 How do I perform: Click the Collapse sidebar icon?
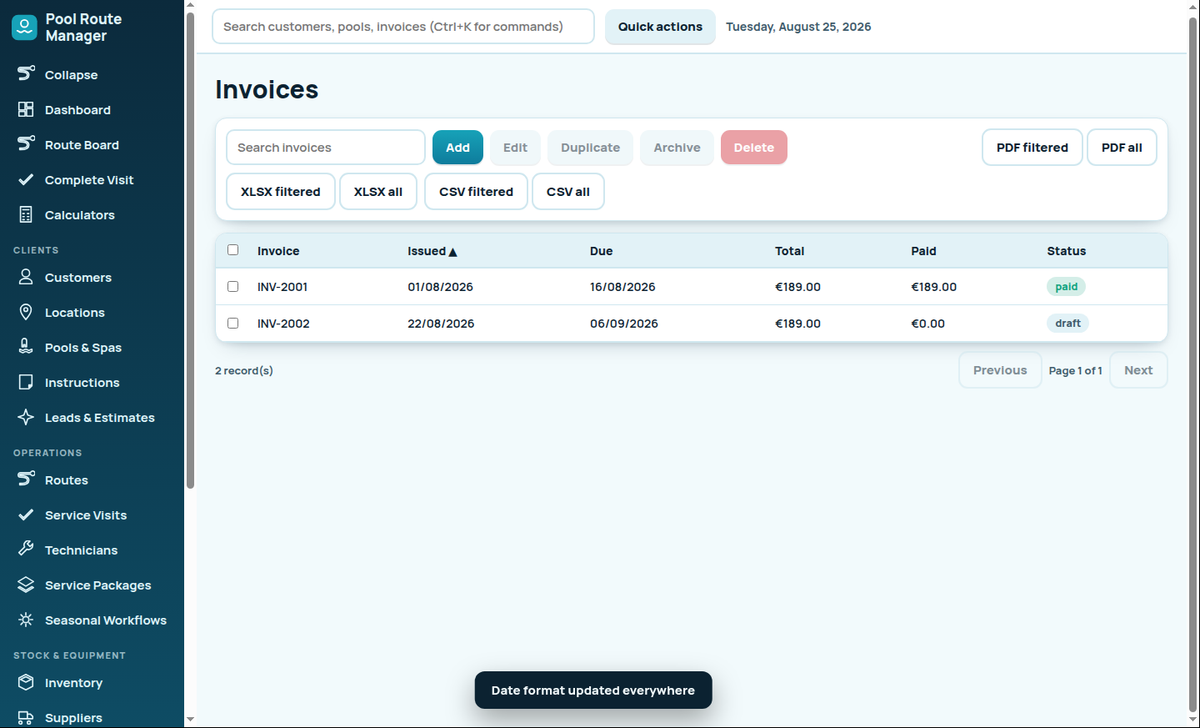coord(26,75)
